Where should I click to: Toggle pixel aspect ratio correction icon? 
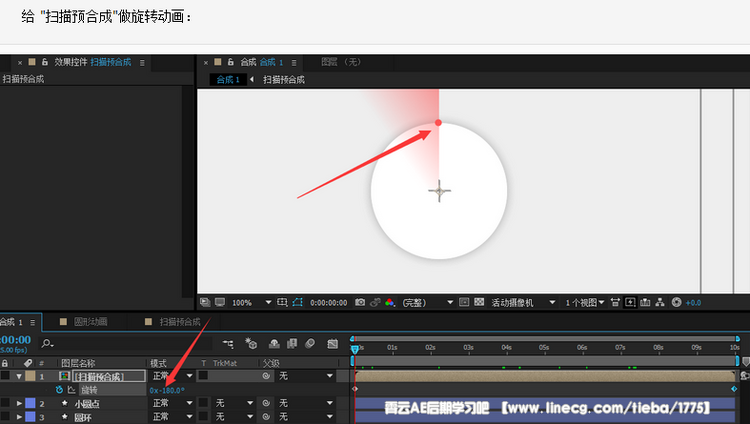pyautogui.click(x=615, y=302)
